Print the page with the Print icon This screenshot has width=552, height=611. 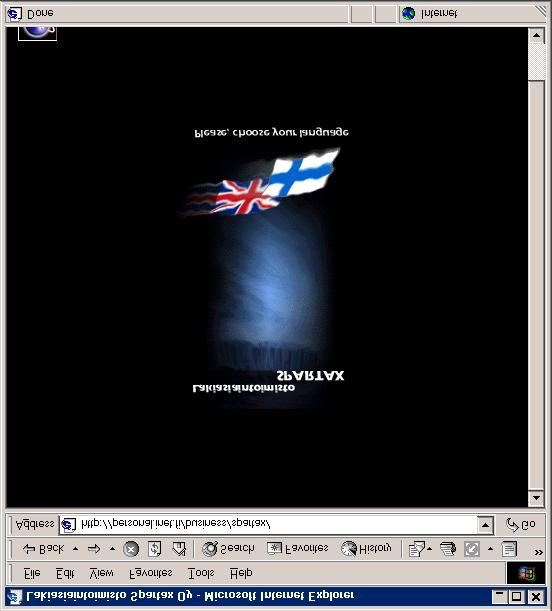click(x=448, y=549)
